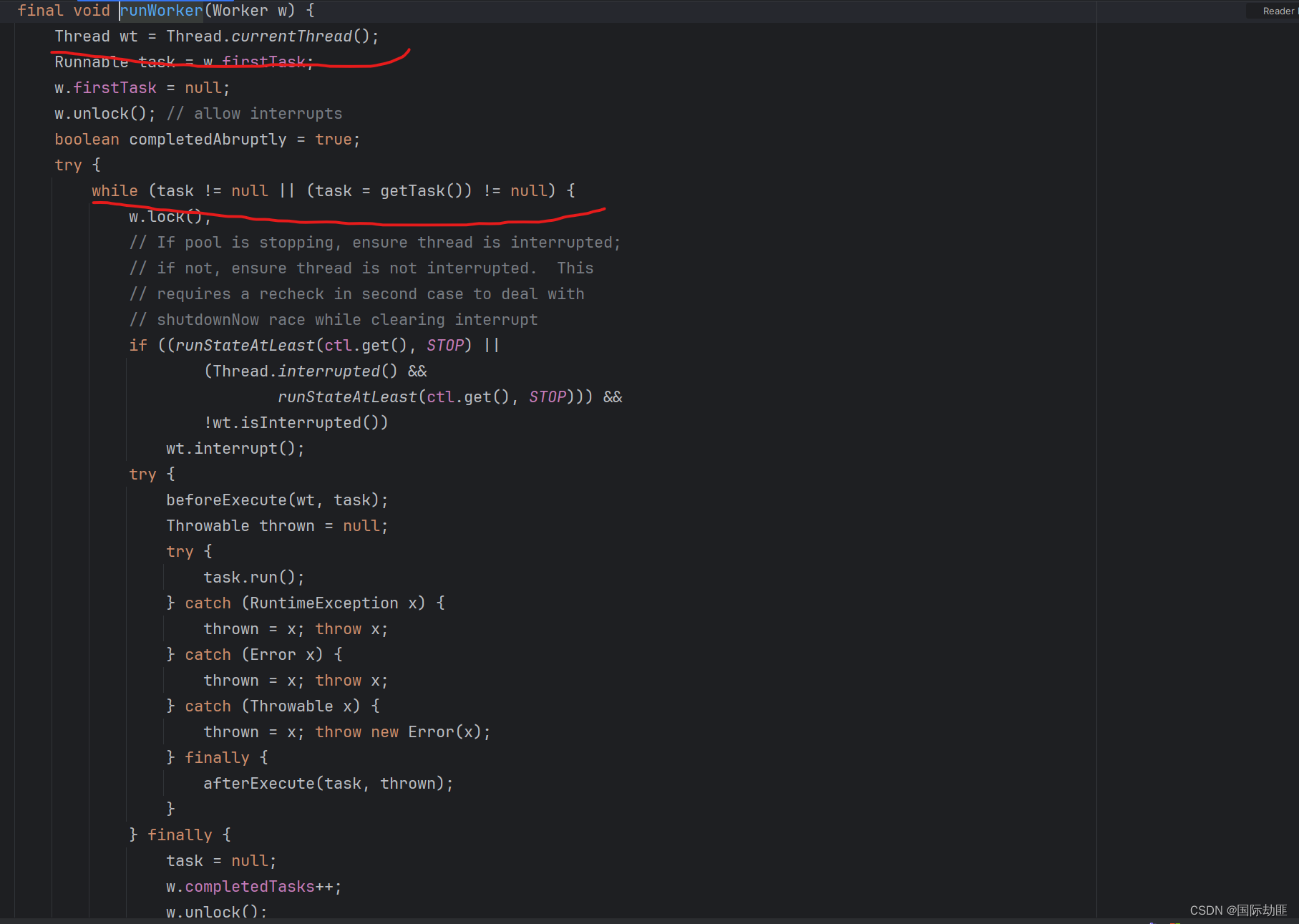Click 'w.unlock(); // allow interrupts' line
Image resolution: width=1299 pixels, height=924 pixels.
198,114
